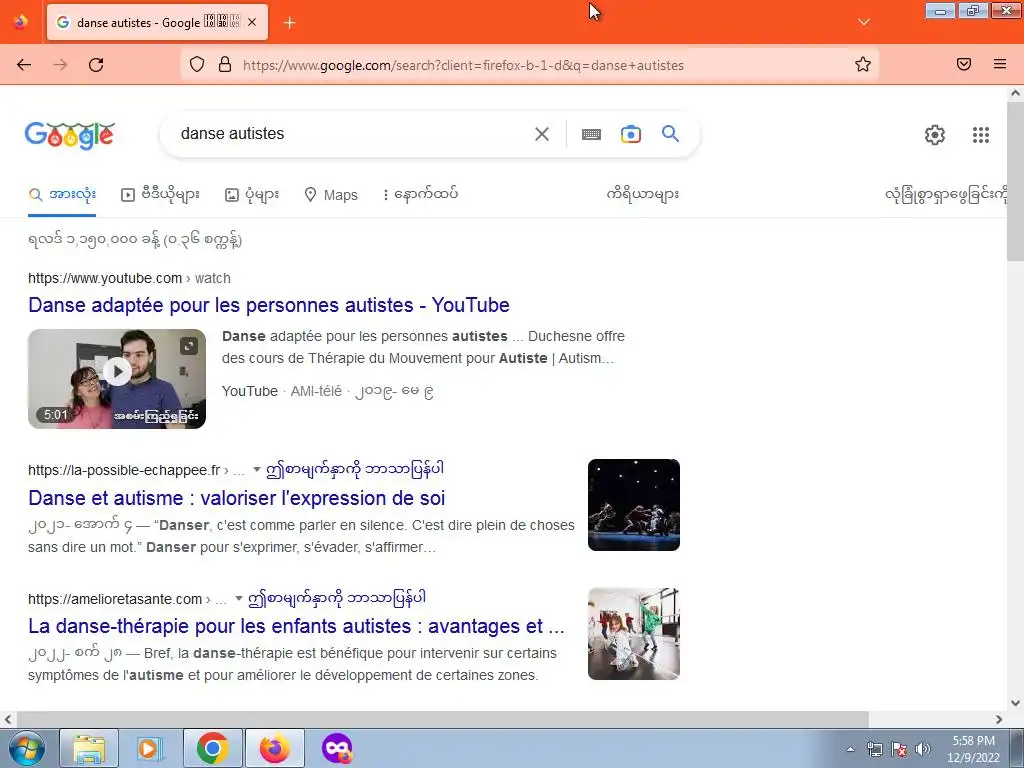Bookmark this page with the star
The image size is (1024, 768).
(863, 65)
